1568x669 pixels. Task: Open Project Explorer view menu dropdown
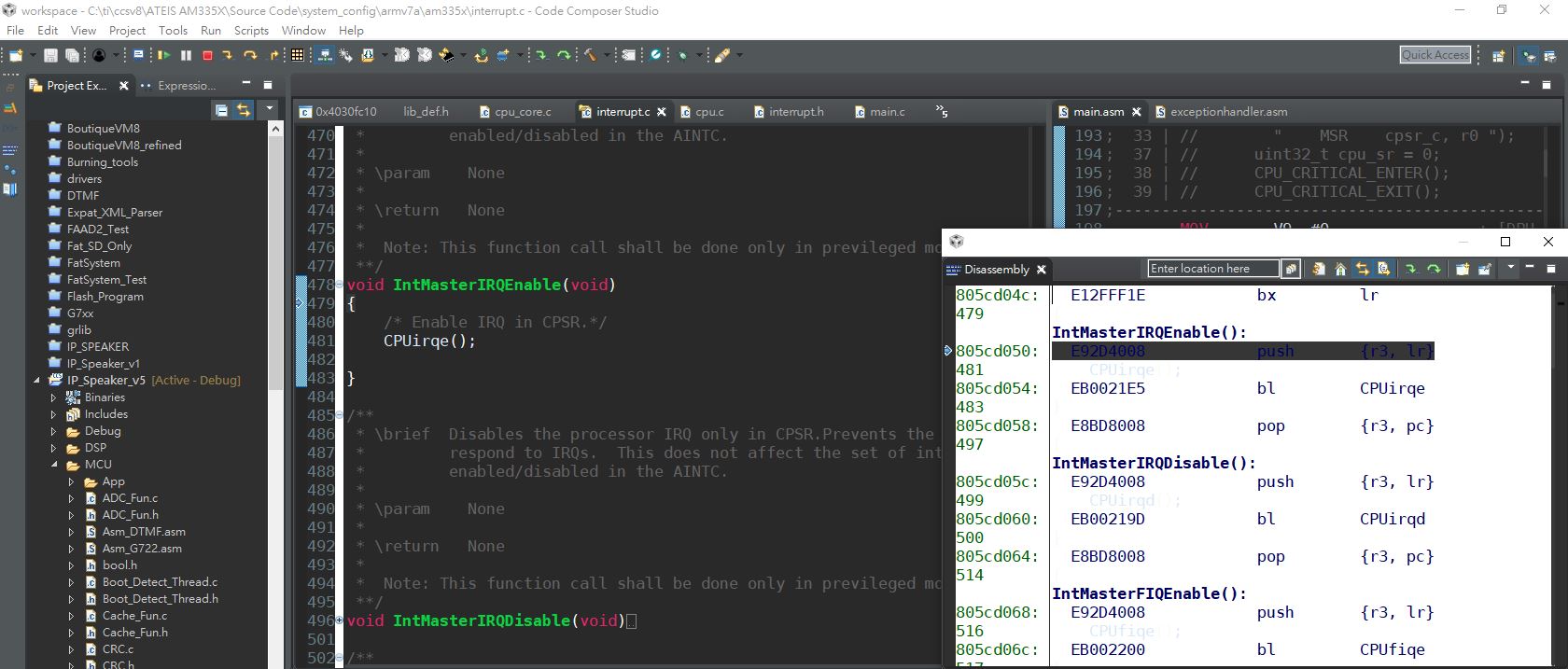point(270,110)
